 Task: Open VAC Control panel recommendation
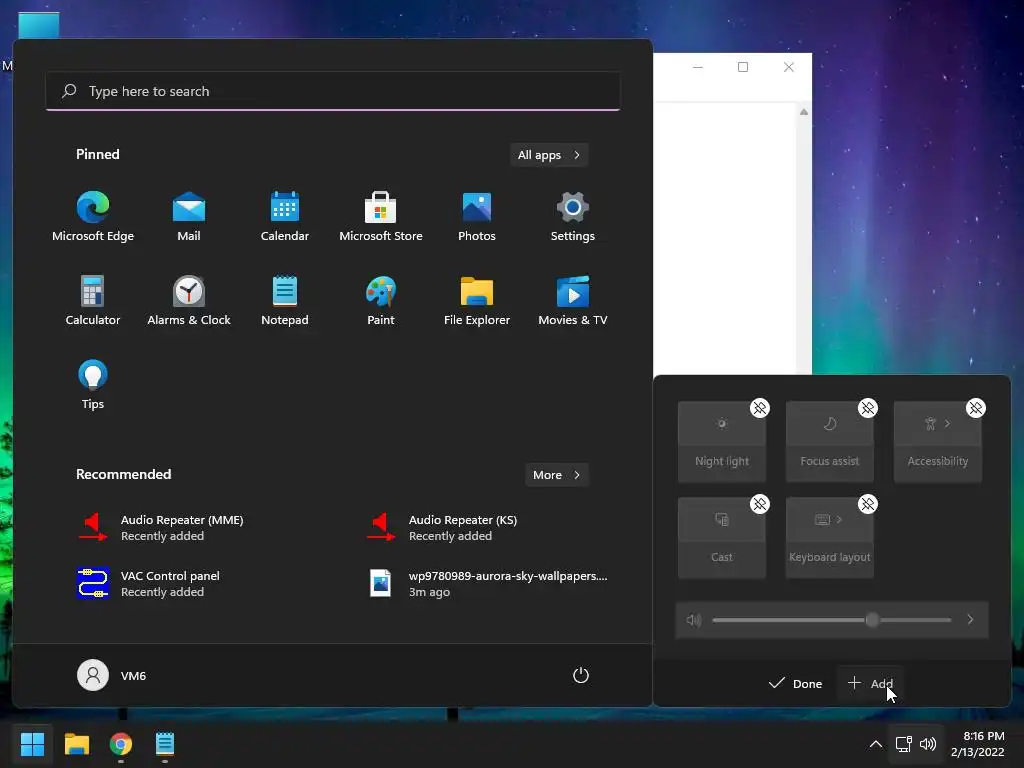148,584
